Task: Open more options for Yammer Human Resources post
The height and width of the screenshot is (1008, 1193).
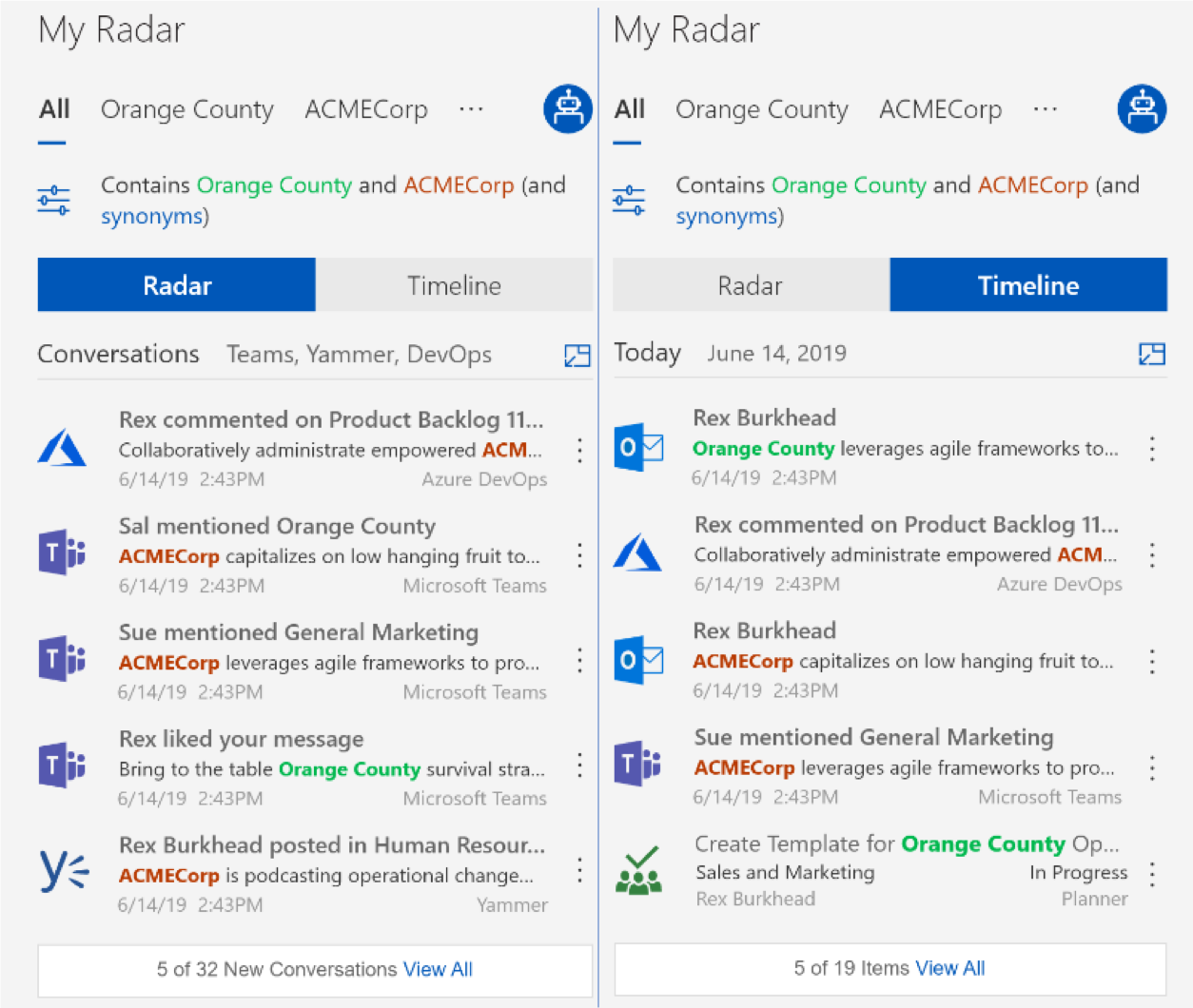Action: (579, 870)
